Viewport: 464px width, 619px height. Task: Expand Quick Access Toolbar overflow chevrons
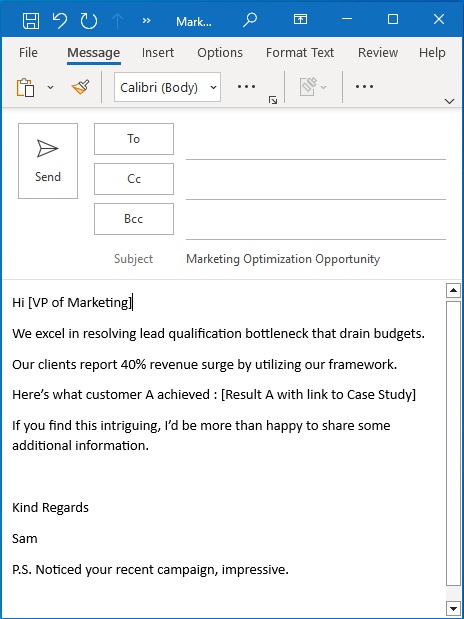pos(147,21)
